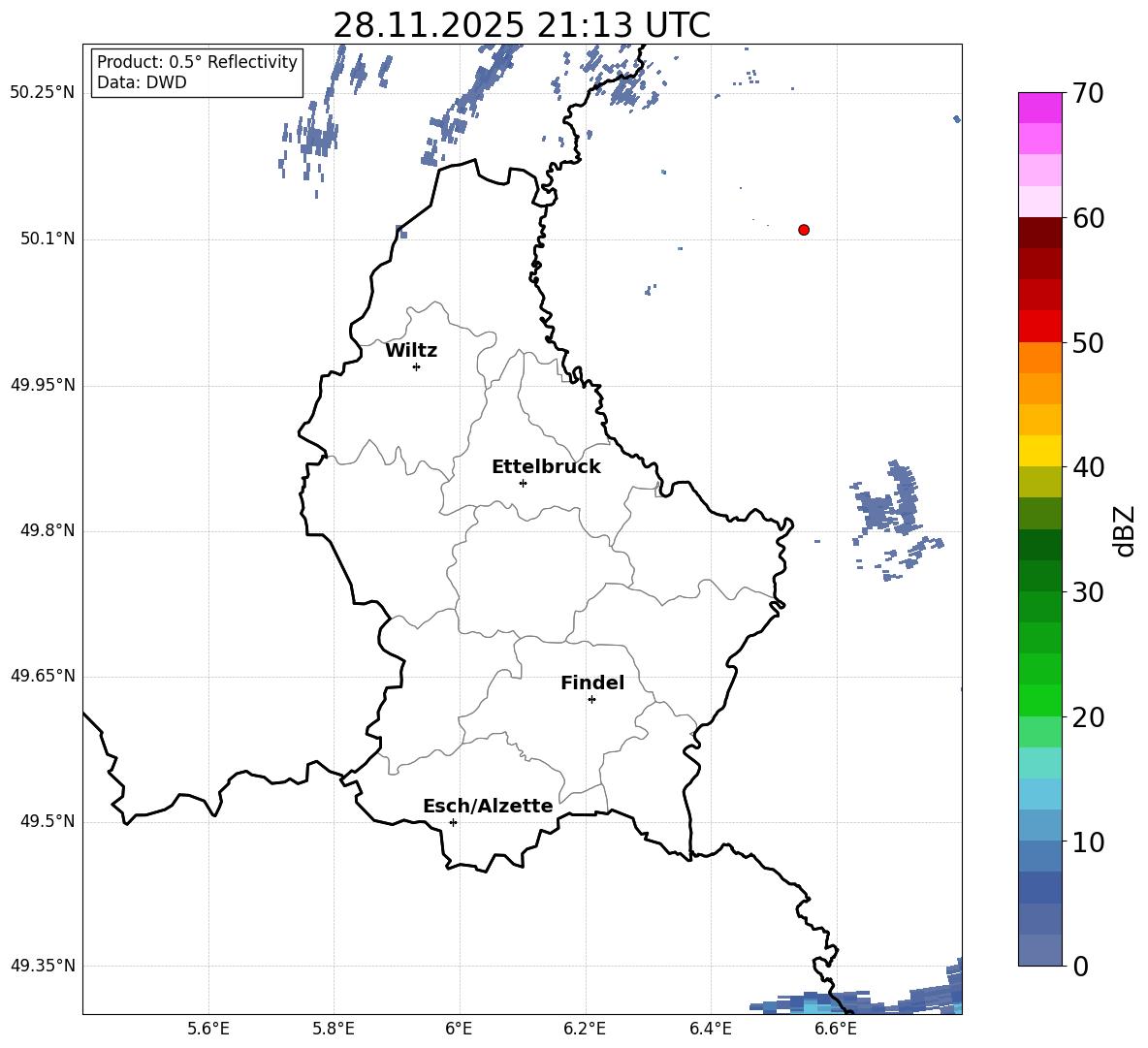Image resolution: width=1148 pixels, height=1048 pixels.
Task: Click the 6.6°E longitude label
Action: (x=836, y=1029)
